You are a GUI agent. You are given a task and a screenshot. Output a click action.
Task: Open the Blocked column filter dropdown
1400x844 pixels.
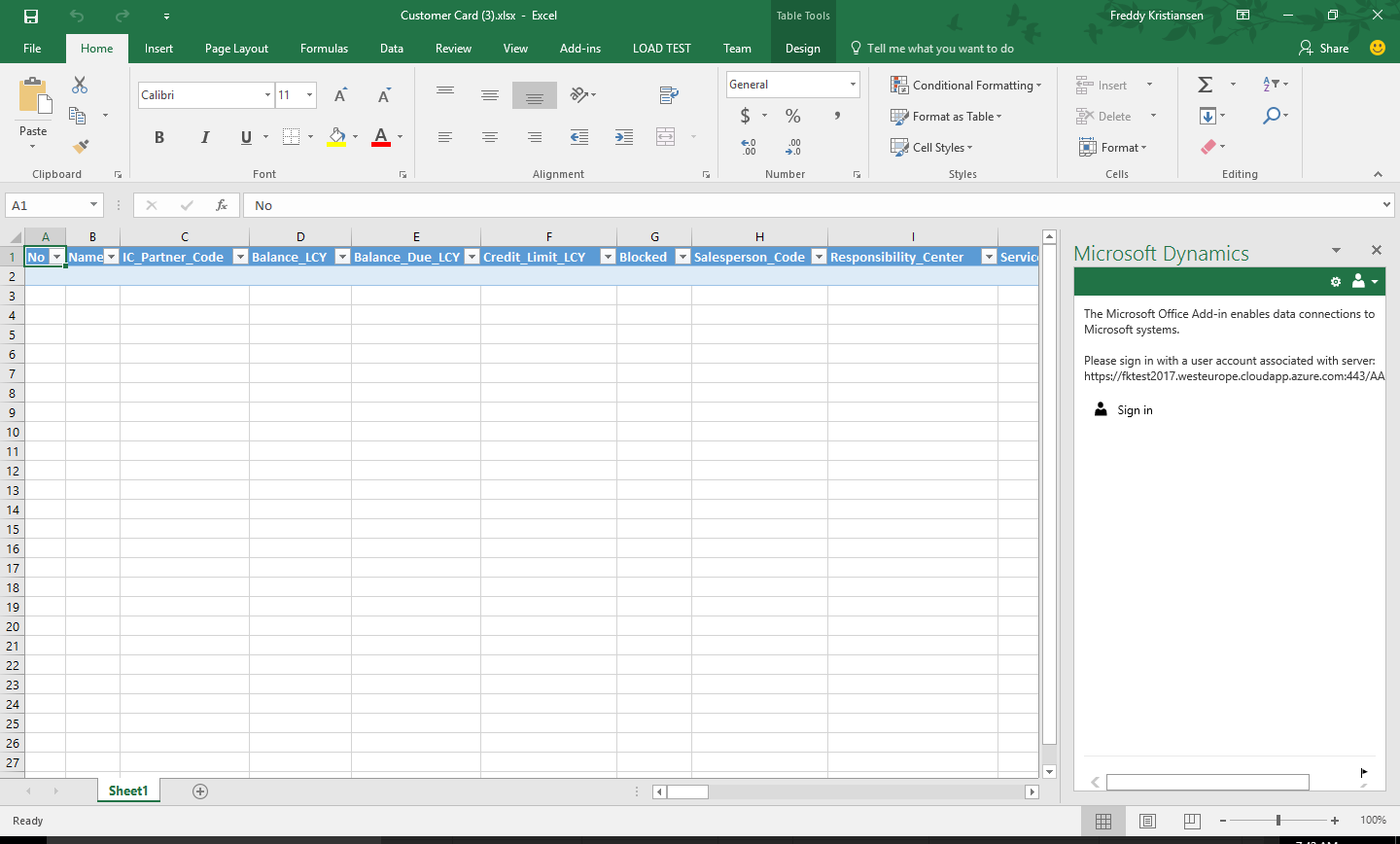(682, 257)
